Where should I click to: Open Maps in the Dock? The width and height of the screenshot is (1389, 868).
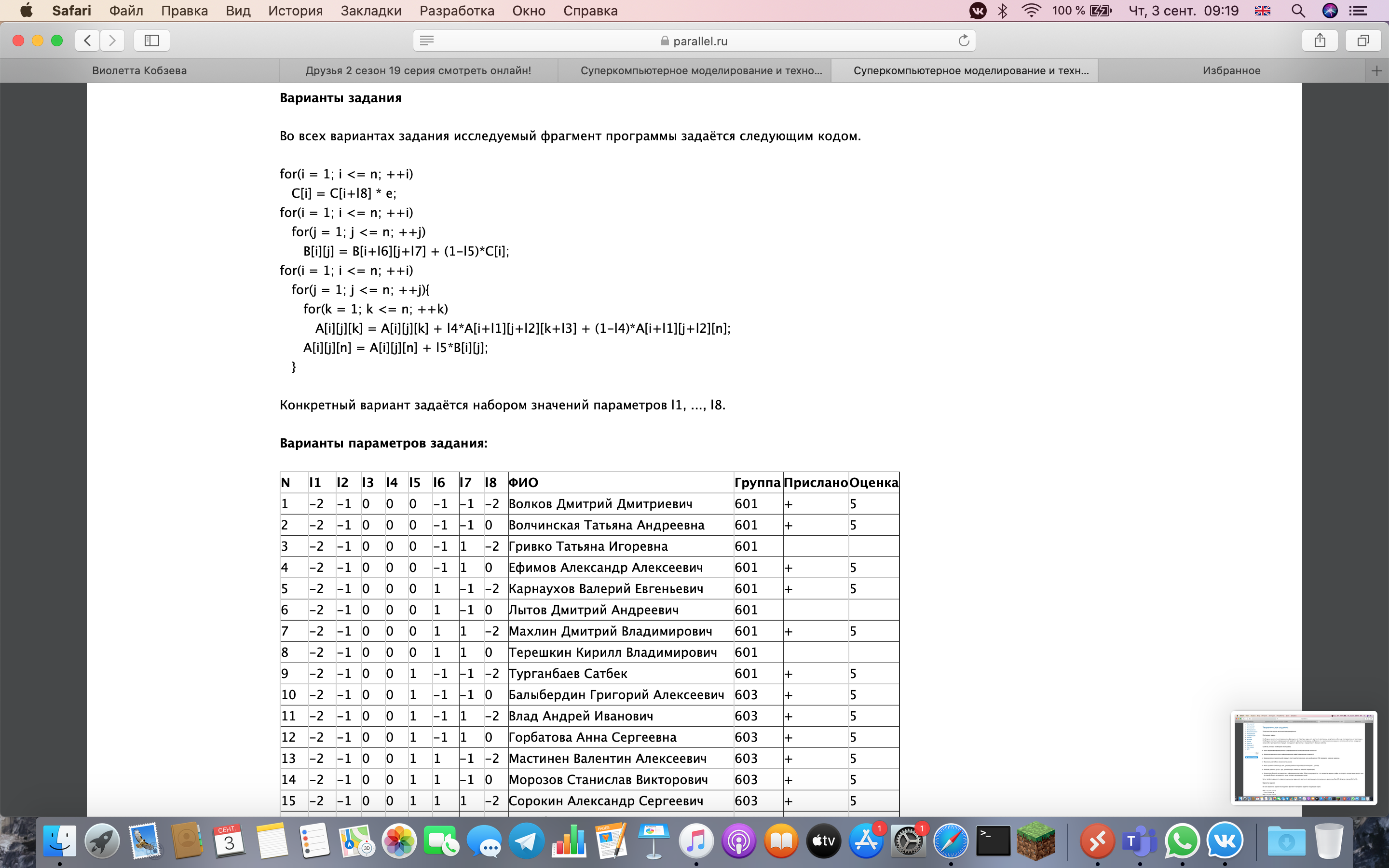coord(356,841)
